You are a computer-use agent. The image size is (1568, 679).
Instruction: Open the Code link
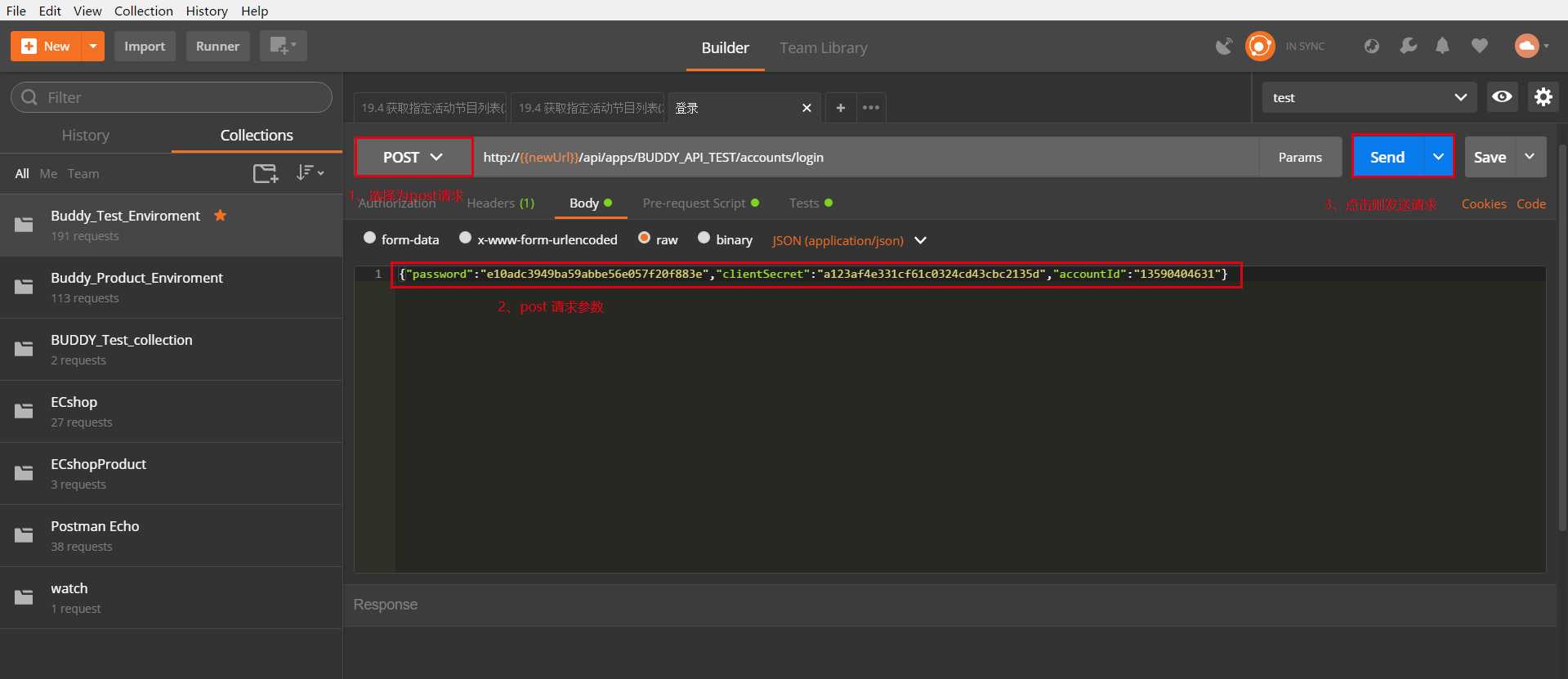(1531, 204)
